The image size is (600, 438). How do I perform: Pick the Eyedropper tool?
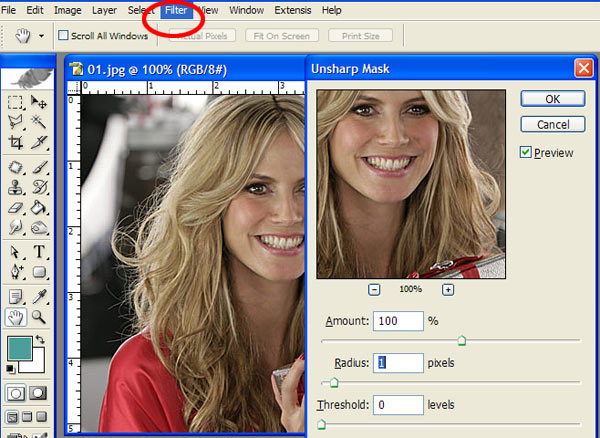click(x=39, y=296)
